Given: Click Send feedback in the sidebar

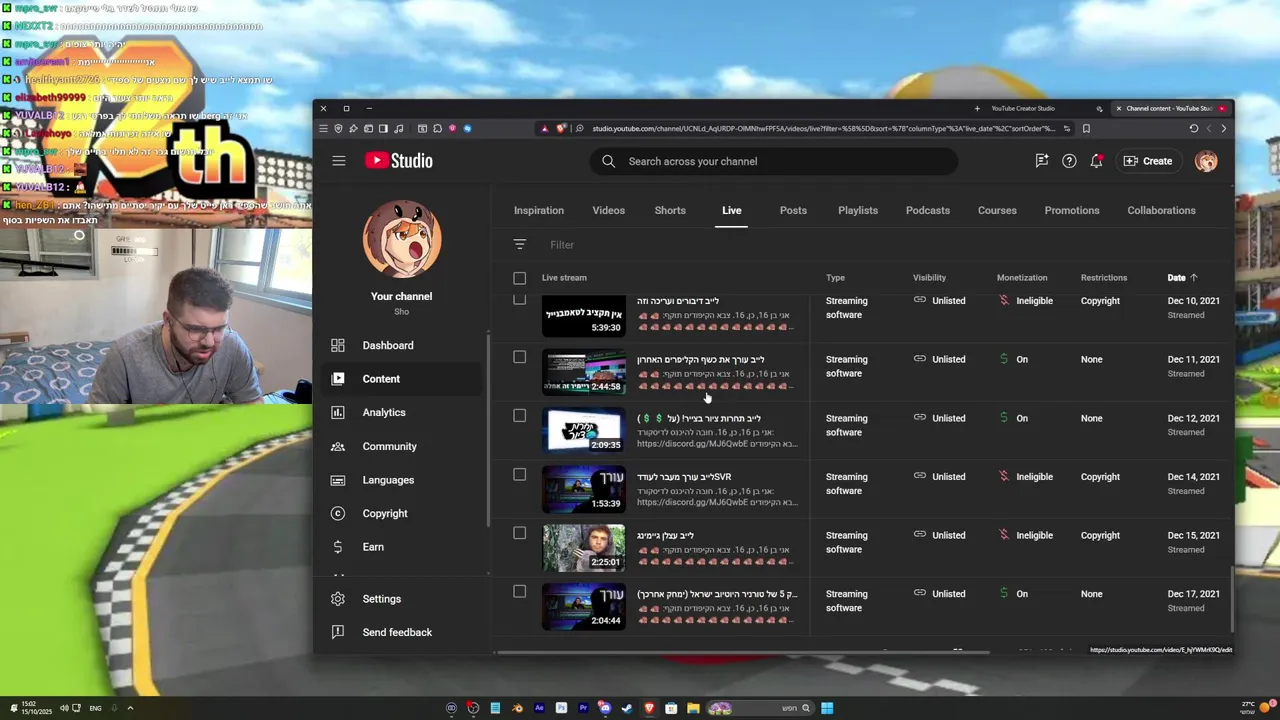Looking at the screenshot, I should click(x=397, y=632).
